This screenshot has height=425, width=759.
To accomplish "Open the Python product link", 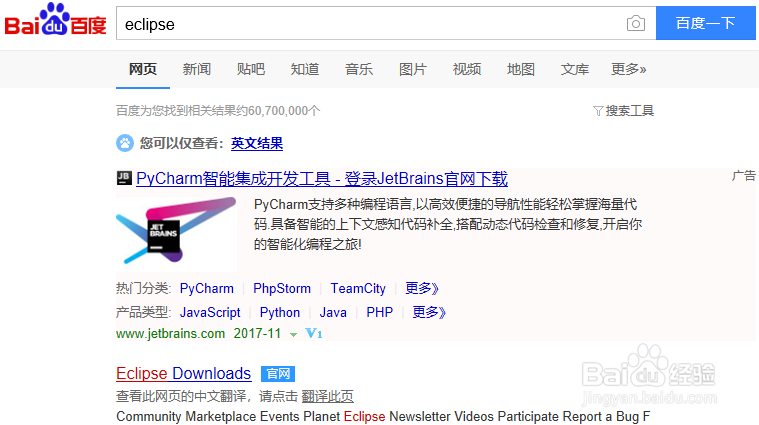I will (x=280, y=312).
